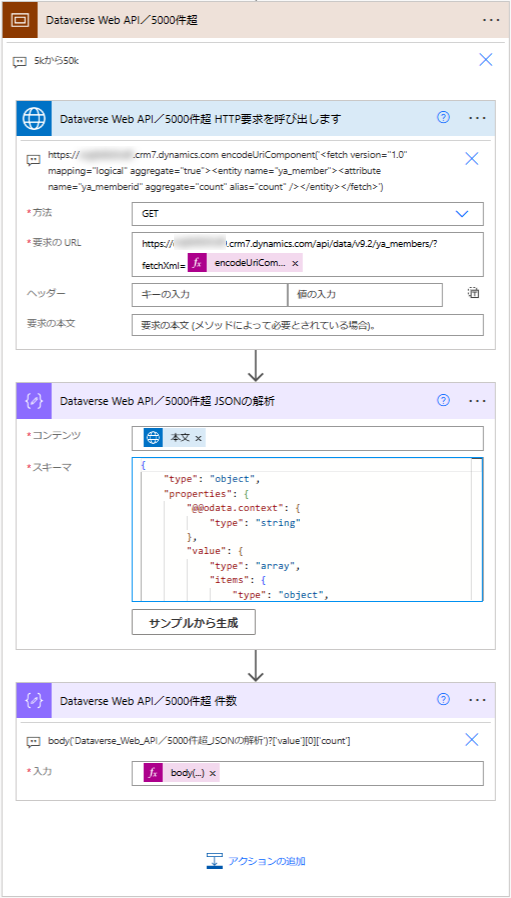This screenshot has width=511, height=898.
Task: Click the fx icon of encodeUriCom token
Action: point(197,263)
